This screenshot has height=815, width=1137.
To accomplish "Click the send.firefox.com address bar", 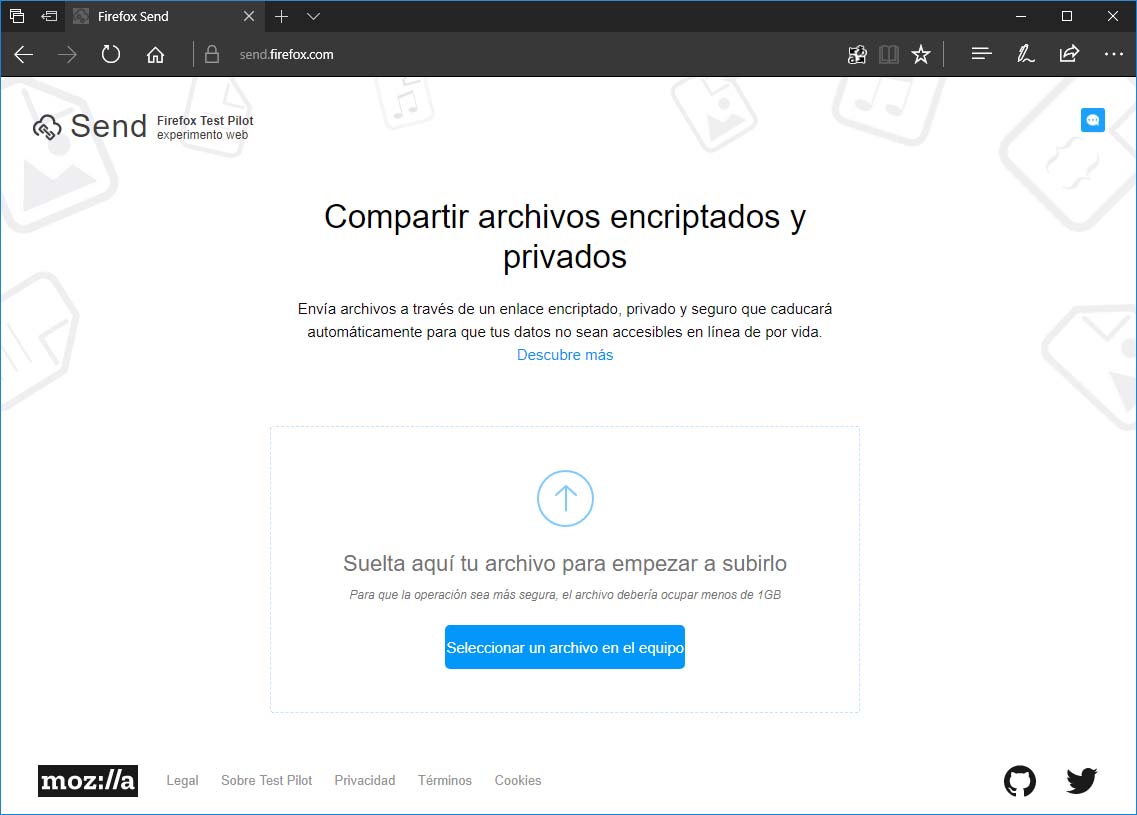I will (286, 54).
